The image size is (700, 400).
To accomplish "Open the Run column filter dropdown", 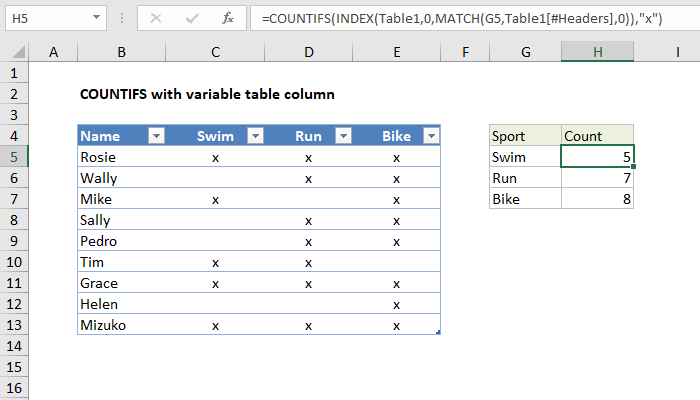I will (343, 136).
